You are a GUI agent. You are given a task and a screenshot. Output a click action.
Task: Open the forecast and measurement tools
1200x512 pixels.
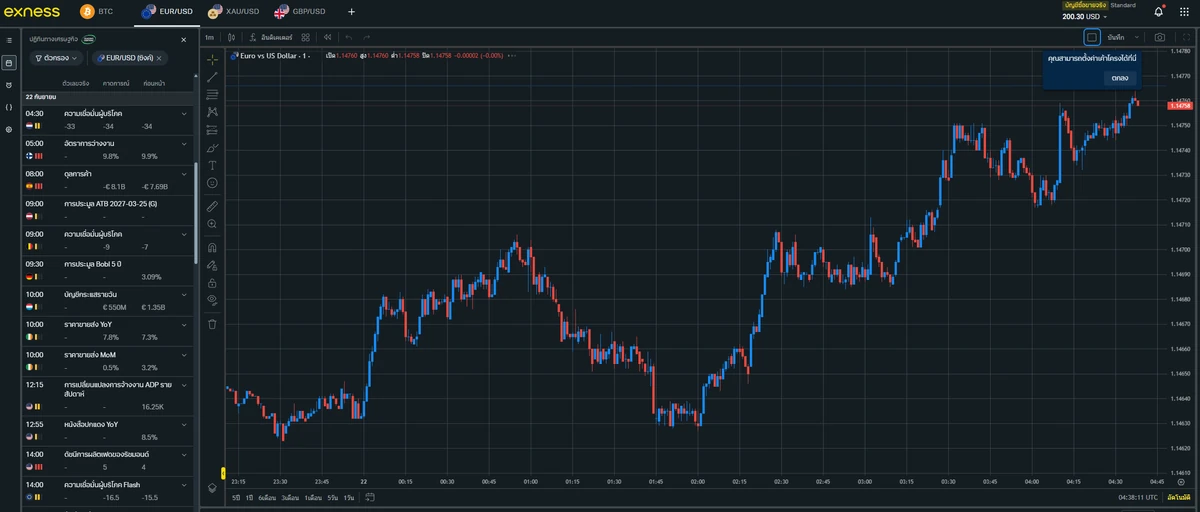coord(212,130)
